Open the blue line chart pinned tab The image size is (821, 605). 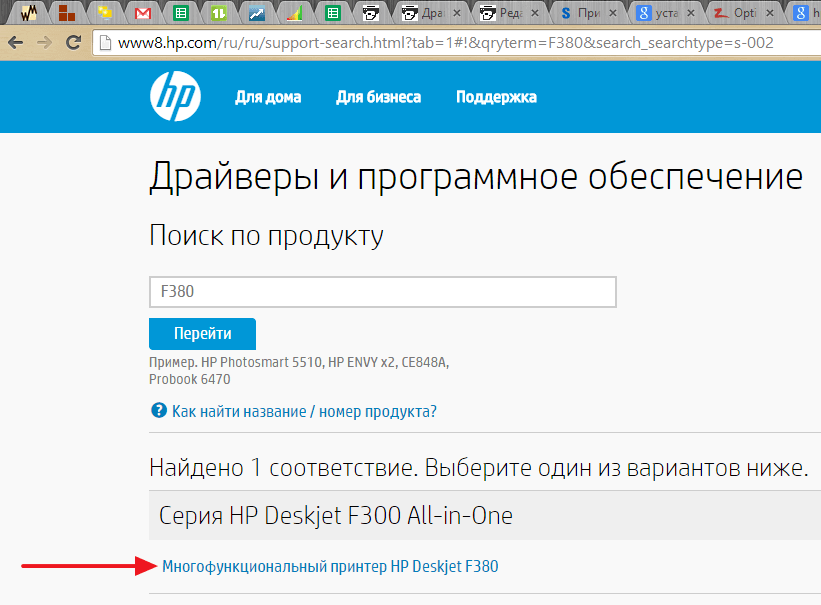point(257,13)
